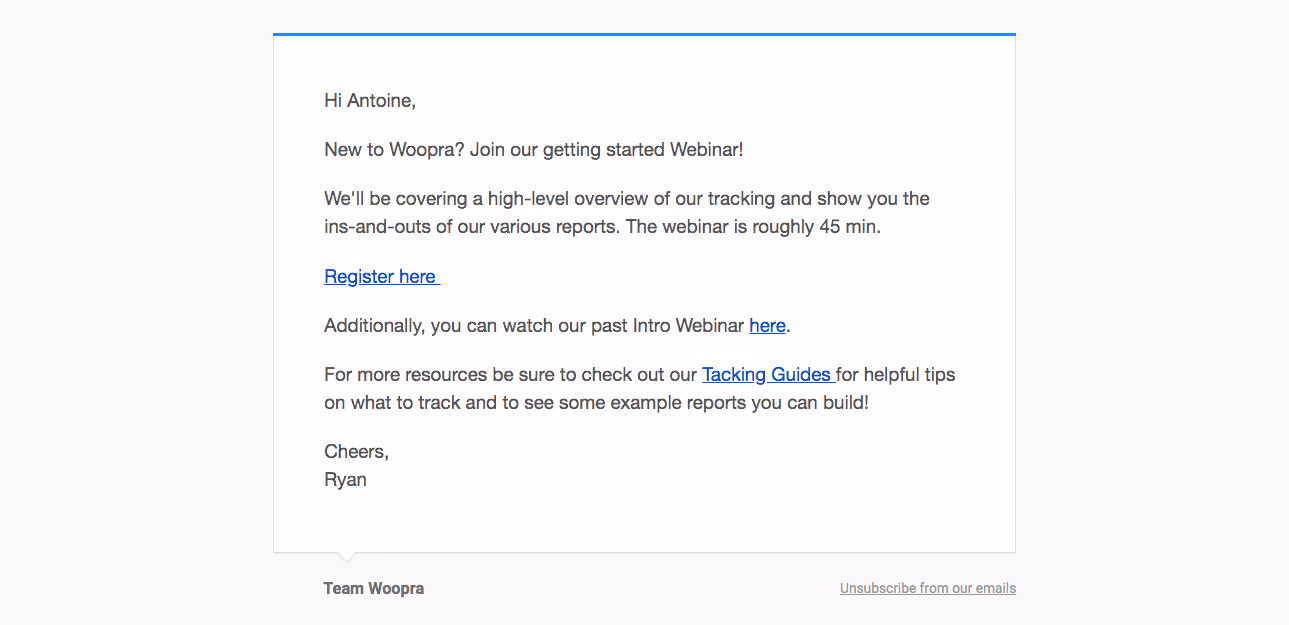Viewport: 1289px width, 625px height.
Task: Click the "Ryan" signature name
Action: (x=346, y=480)
